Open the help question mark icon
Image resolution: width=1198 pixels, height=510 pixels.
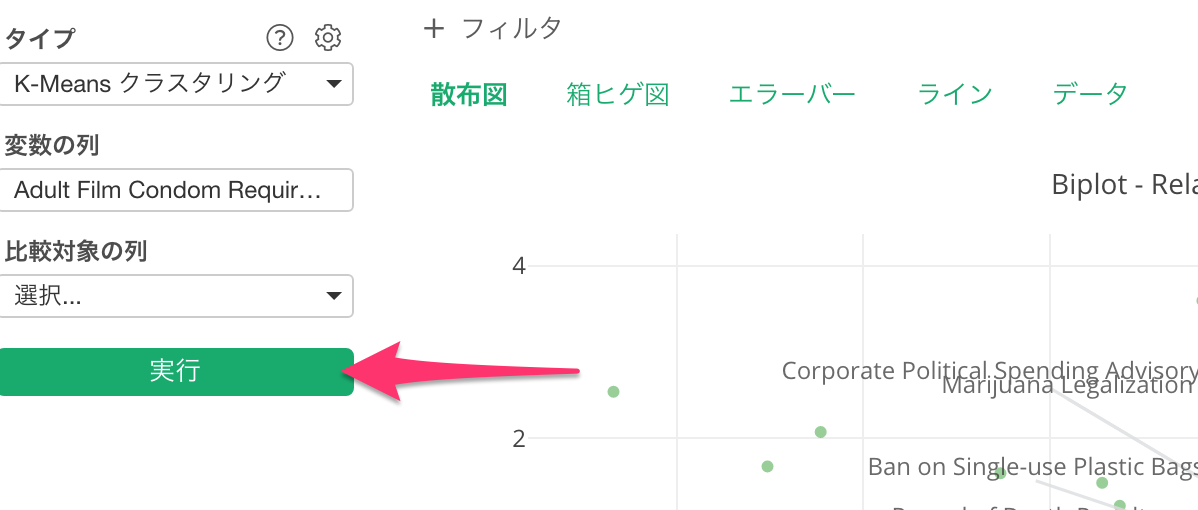(280, 37)
